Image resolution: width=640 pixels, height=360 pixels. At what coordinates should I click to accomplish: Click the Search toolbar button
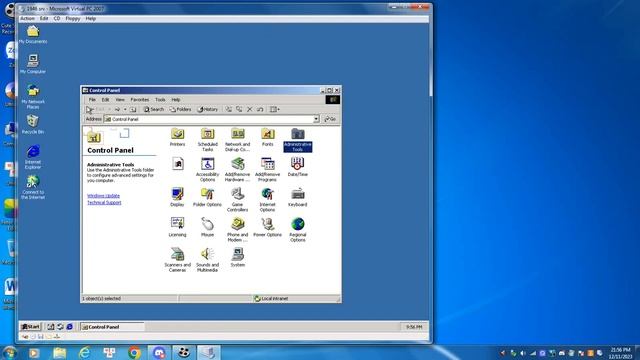click(153, 109)
